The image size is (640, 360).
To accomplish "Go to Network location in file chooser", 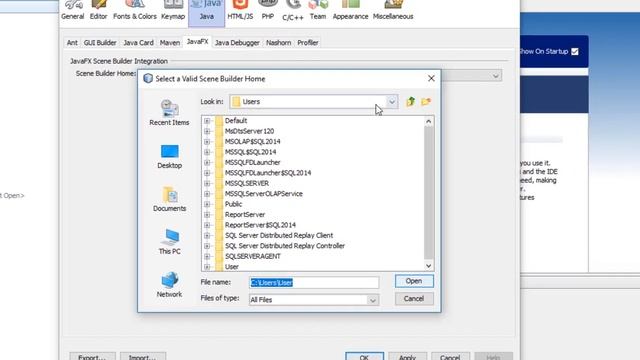I will (169, 285).
